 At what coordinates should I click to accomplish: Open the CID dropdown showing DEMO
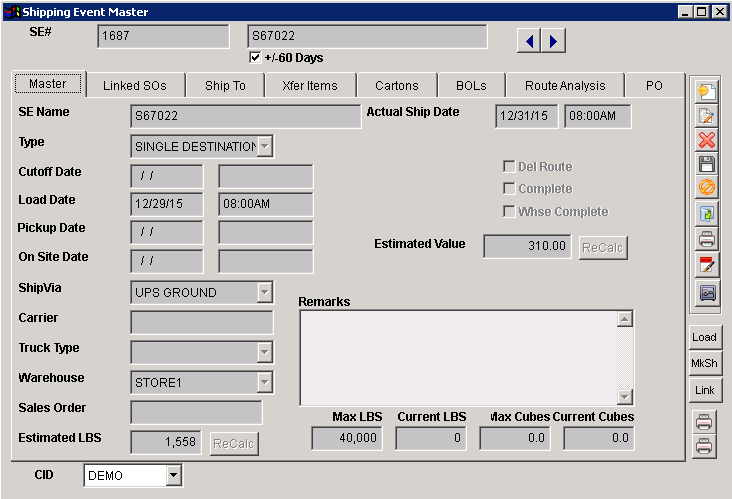[173, 476]
